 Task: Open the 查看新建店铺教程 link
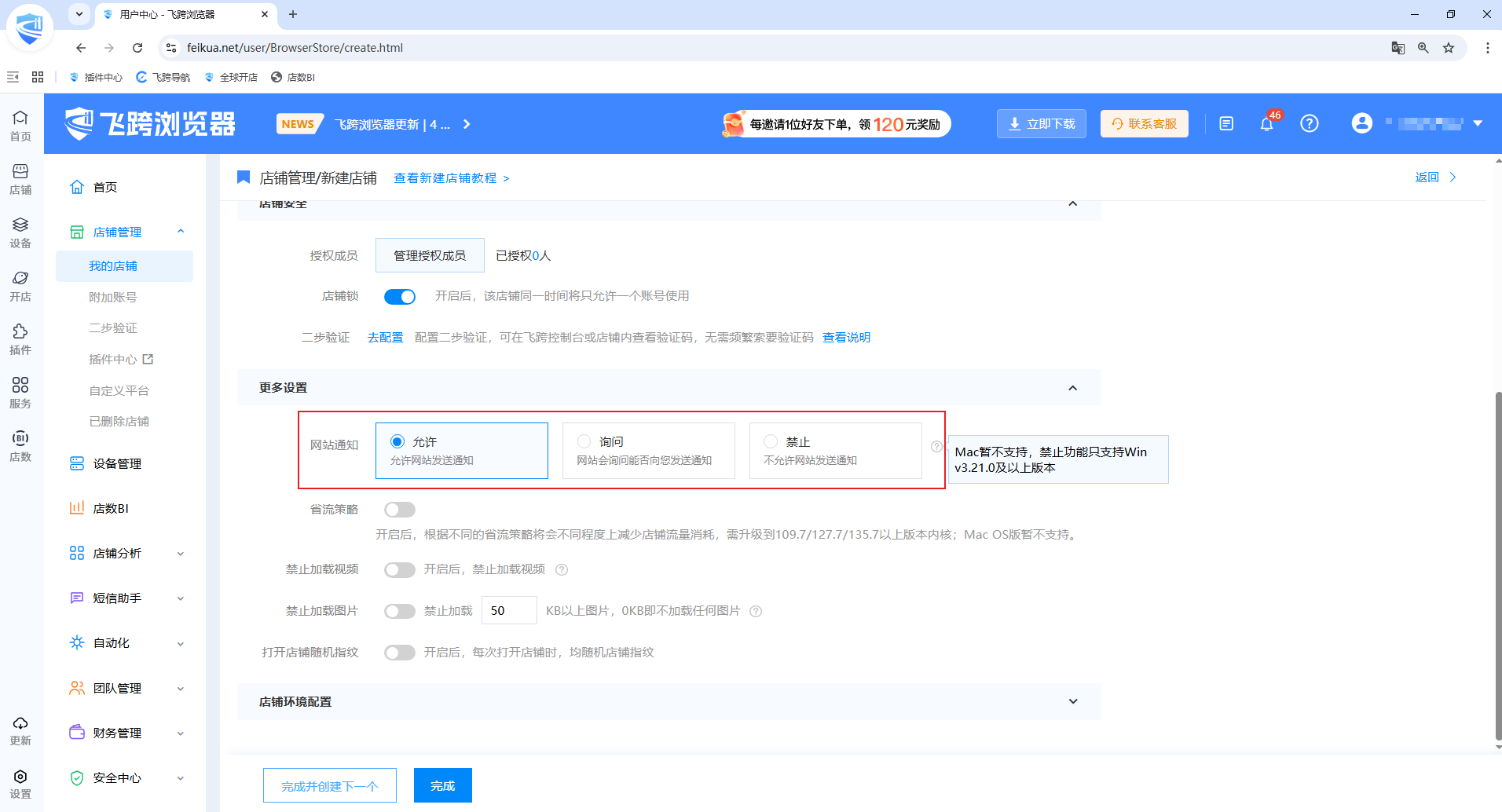coord(452,178)
